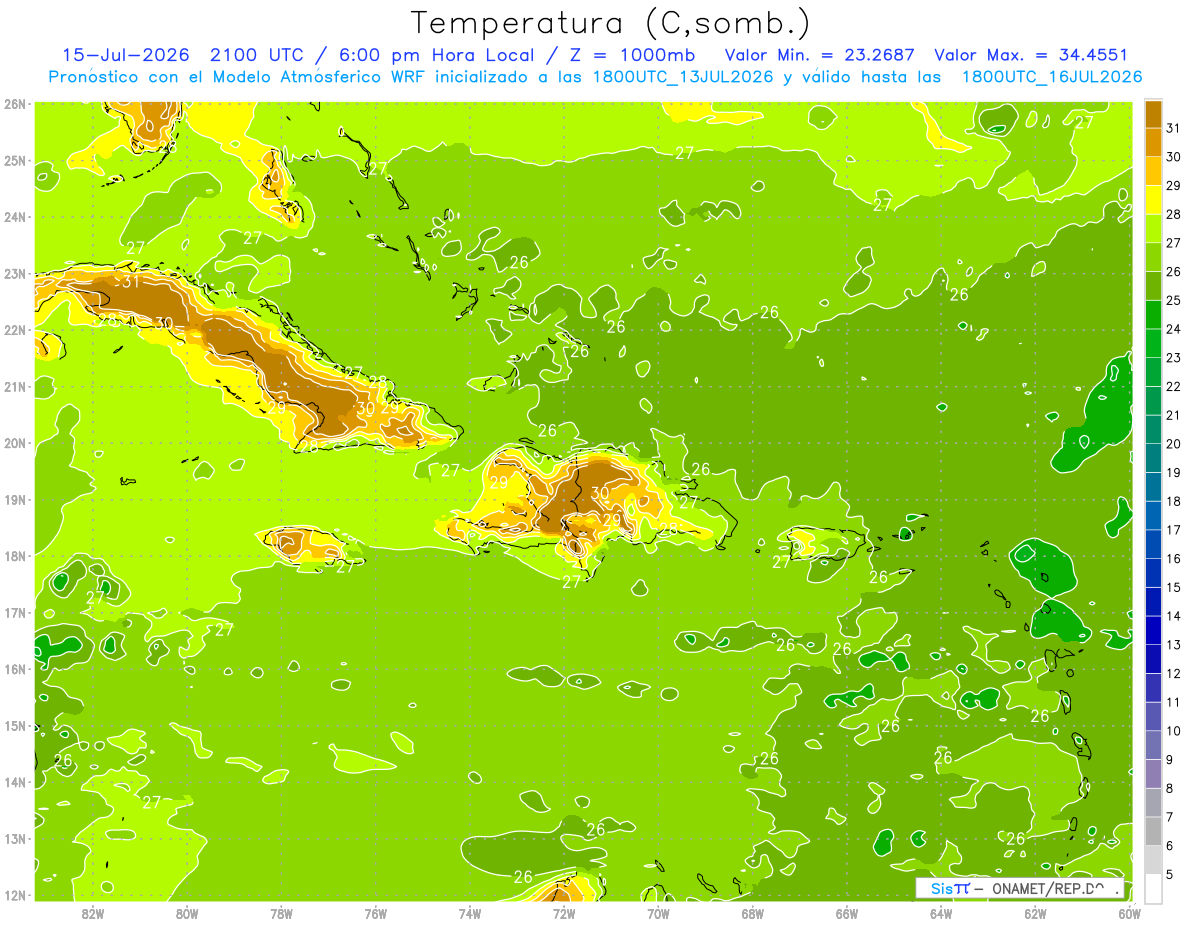This screenshot has height=927, width=1200.
Task: Click the 24N latitude axis label
Action: pos(15,217)
